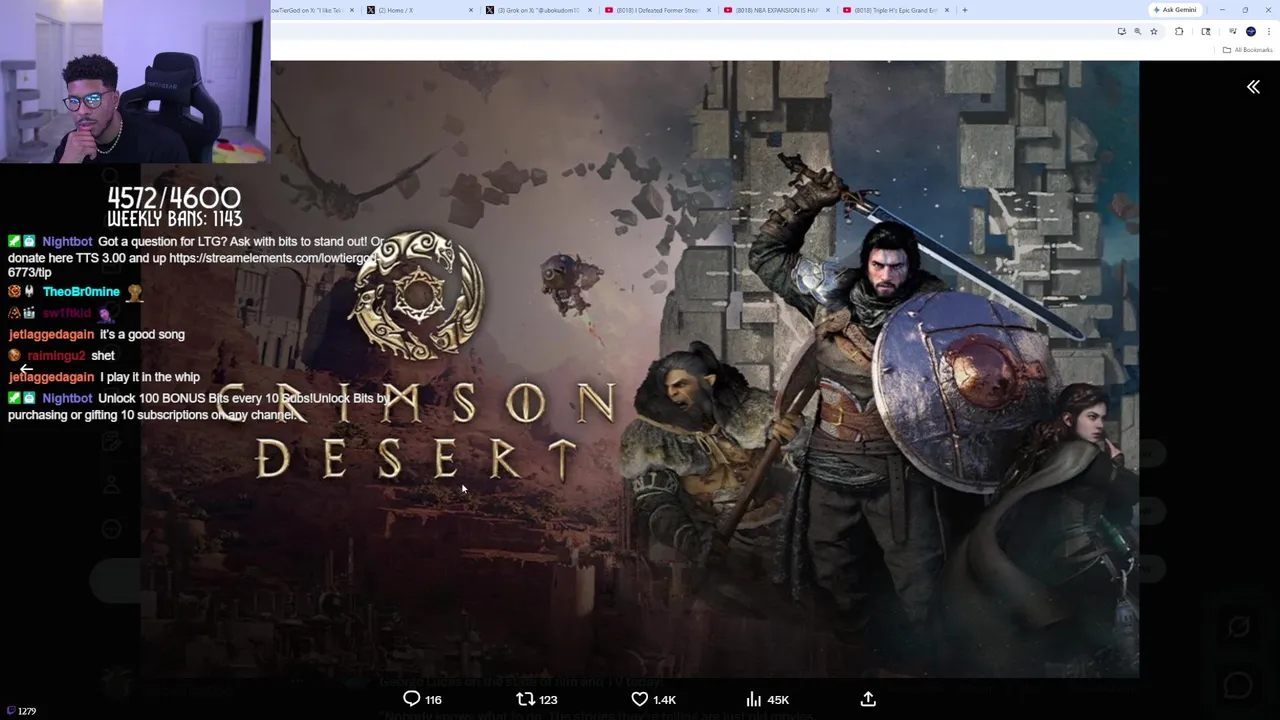The height and width of the screenshot is (720, 1280).
Task: Install app icon in the address bar
Action: pyautogui.click(x=1121, y=31)
